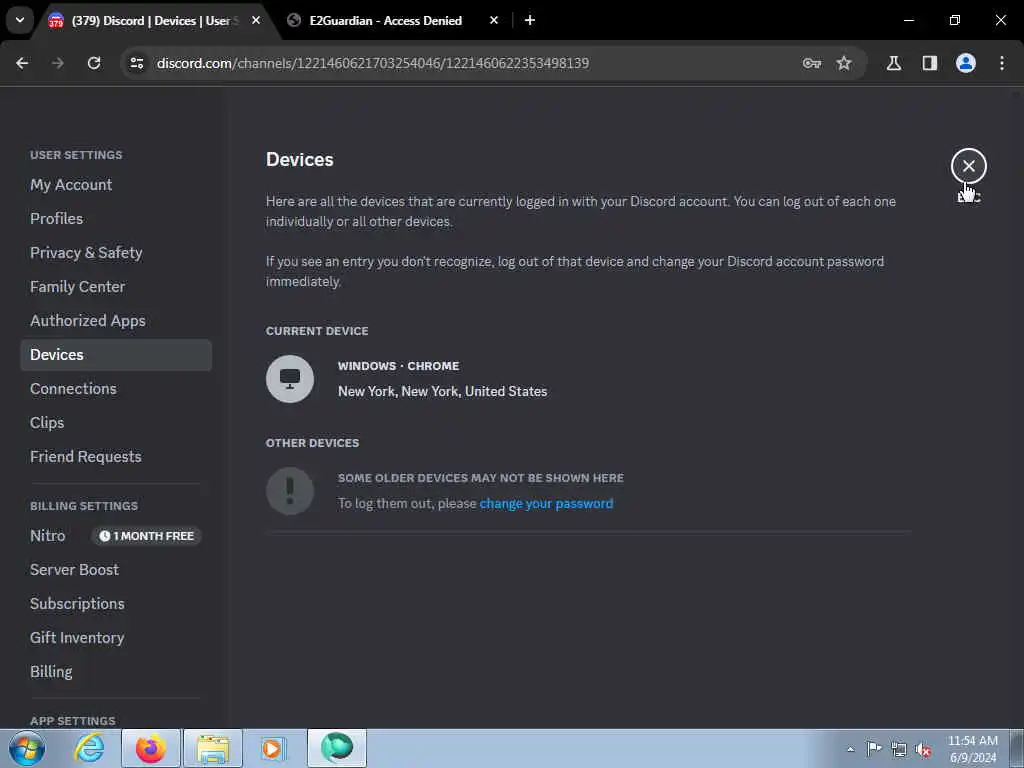
Task: Follow the change your password link
Action: point(546,504)
